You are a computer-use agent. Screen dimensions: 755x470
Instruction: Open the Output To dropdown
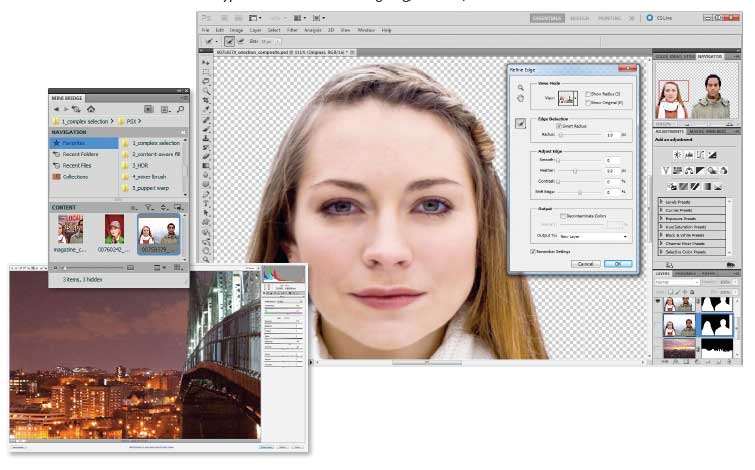coord(596,236)
